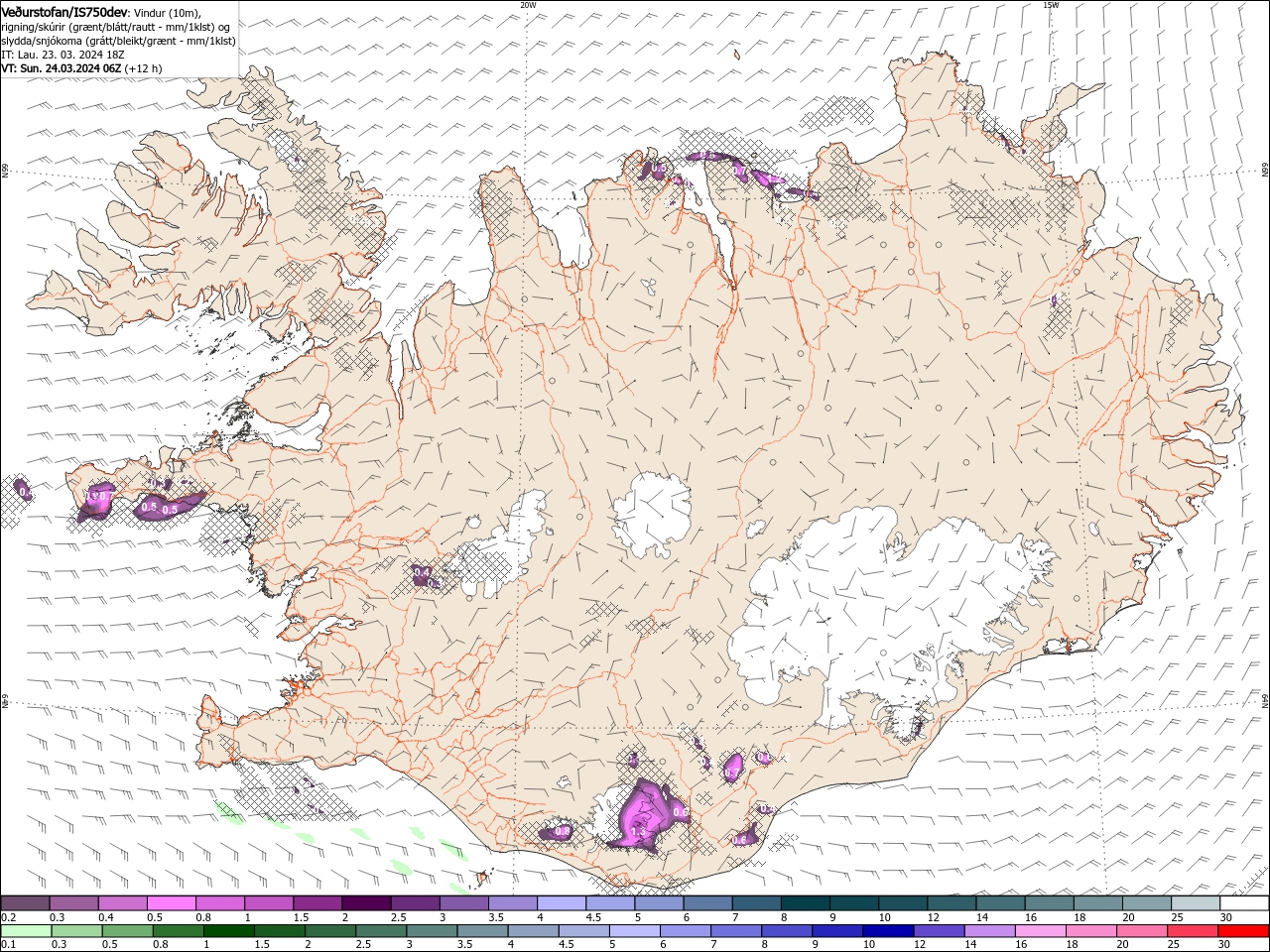Click the "20W" longitude label
1270x952 pixels.
[x=528, y=5]
